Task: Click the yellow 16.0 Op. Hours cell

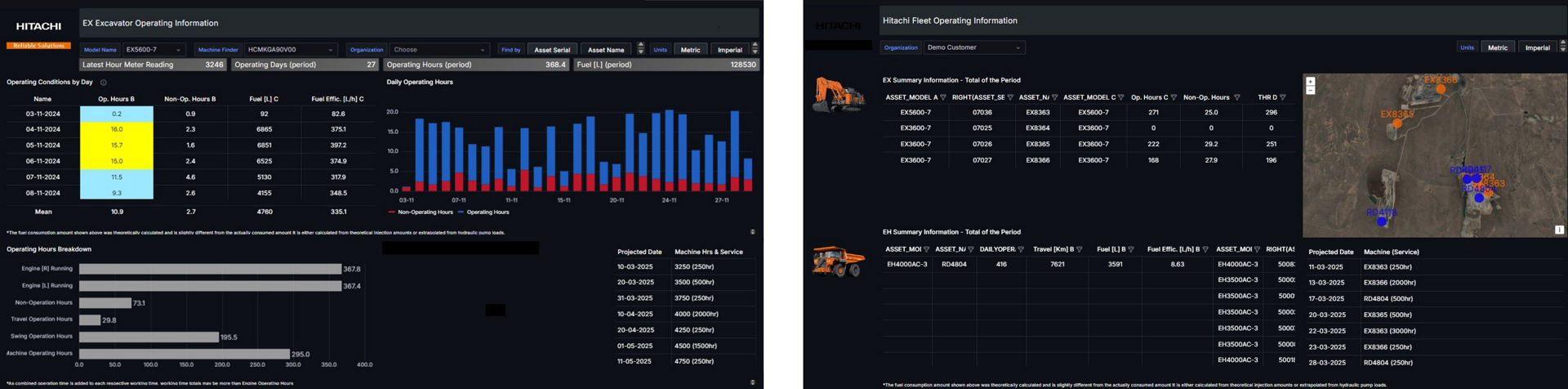Action: pos(117,129)
